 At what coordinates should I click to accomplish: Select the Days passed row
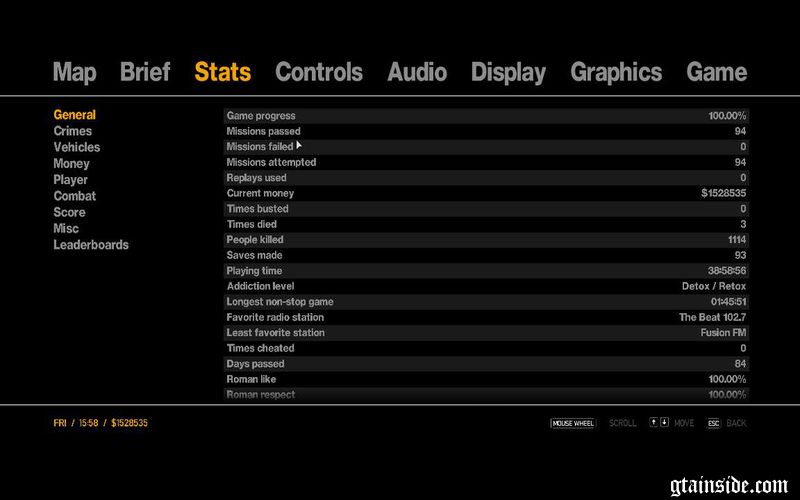pos(486,364)
